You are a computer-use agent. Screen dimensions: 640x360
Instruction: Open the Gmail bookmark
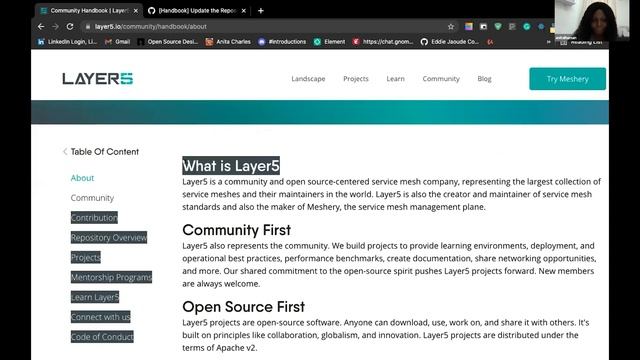tap(118, 42)
